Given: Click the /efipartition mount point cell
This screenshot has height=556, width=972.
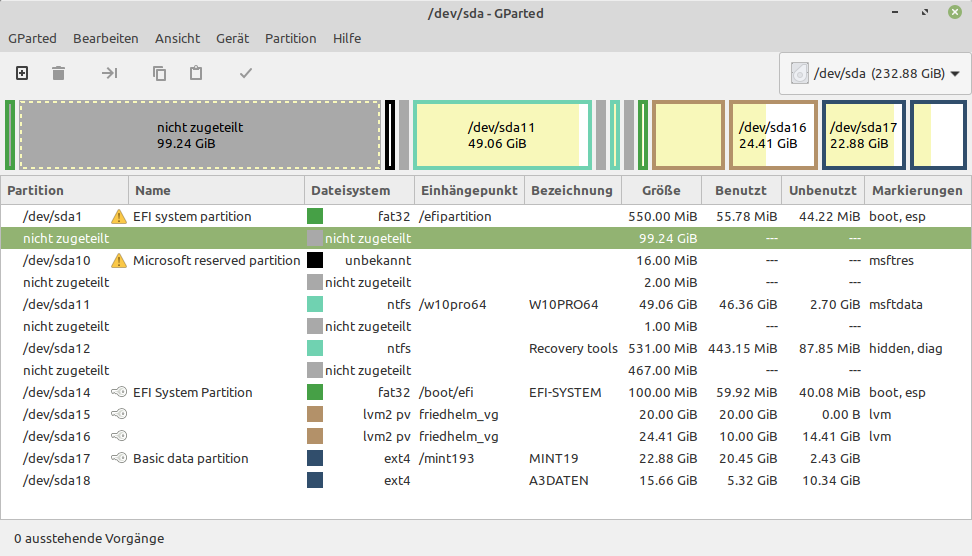Looking at the screenshot, I should point(455,216).
